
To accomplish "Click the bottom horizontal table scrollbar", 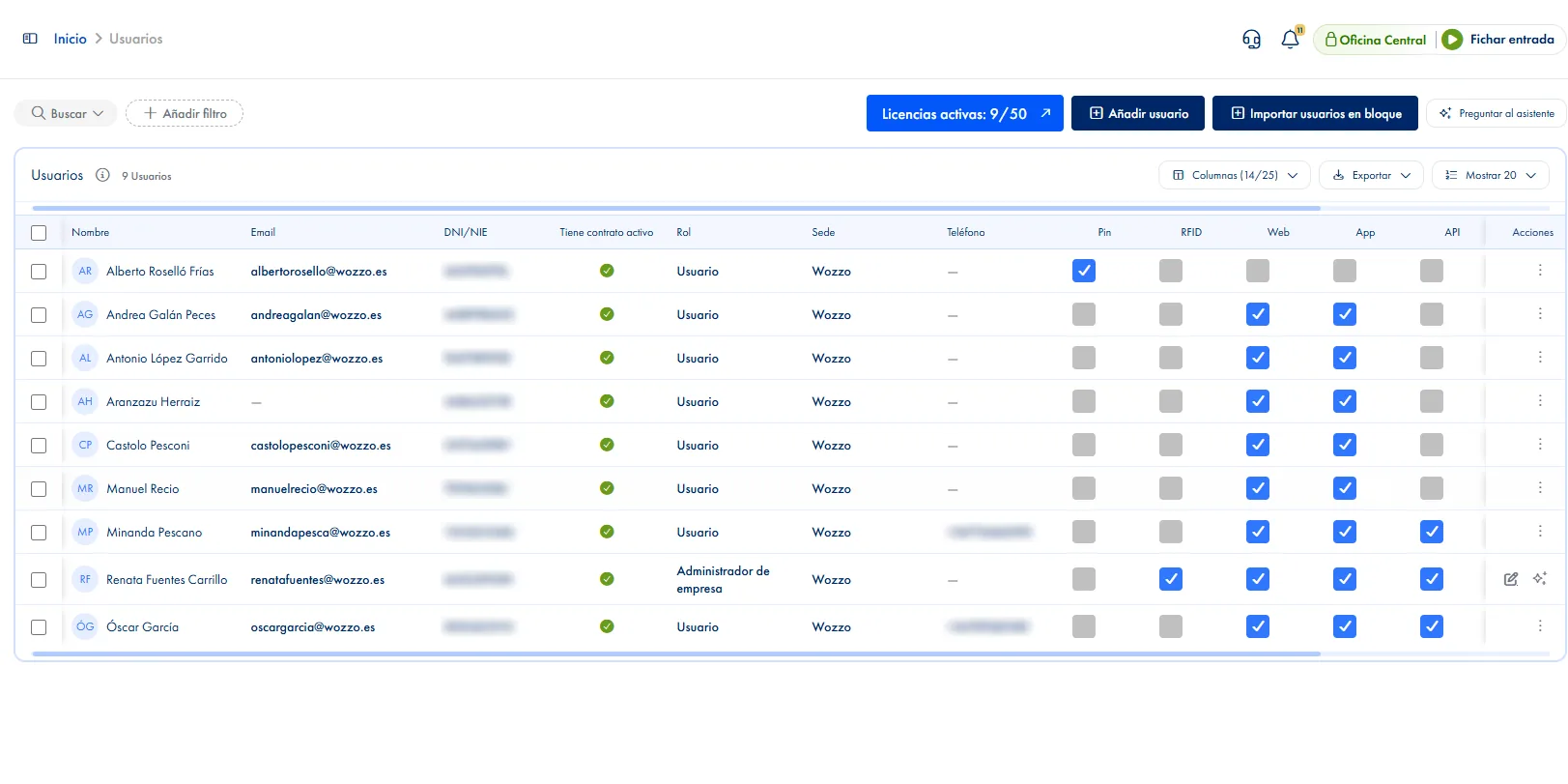I will 676,654.
